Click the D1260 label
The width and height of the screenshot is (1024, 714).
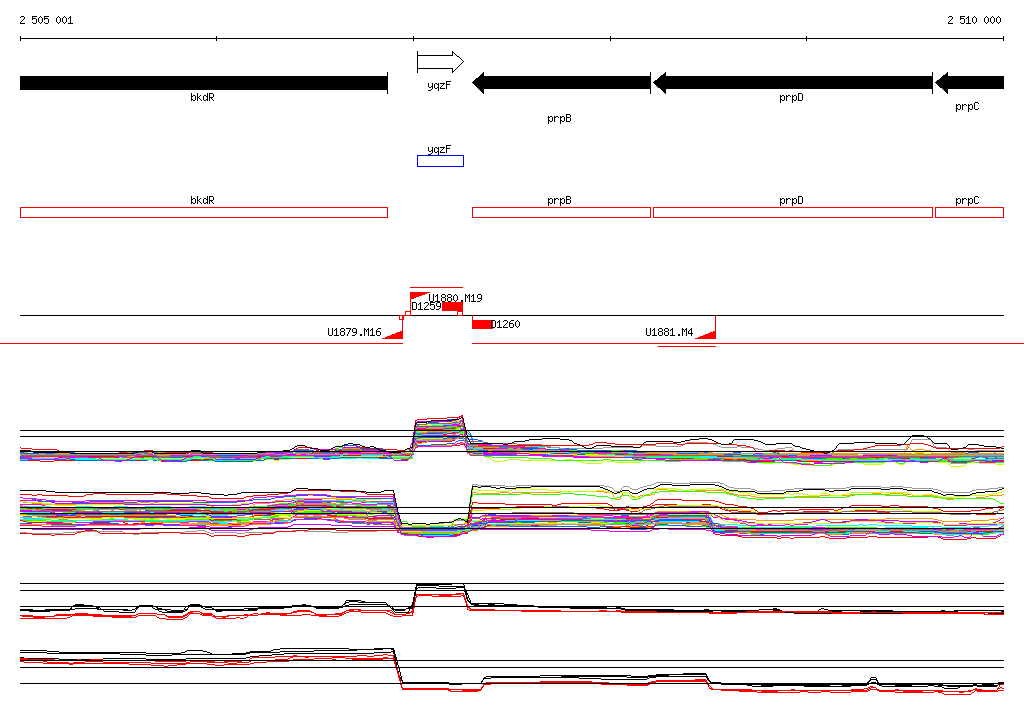pos(505,324)
